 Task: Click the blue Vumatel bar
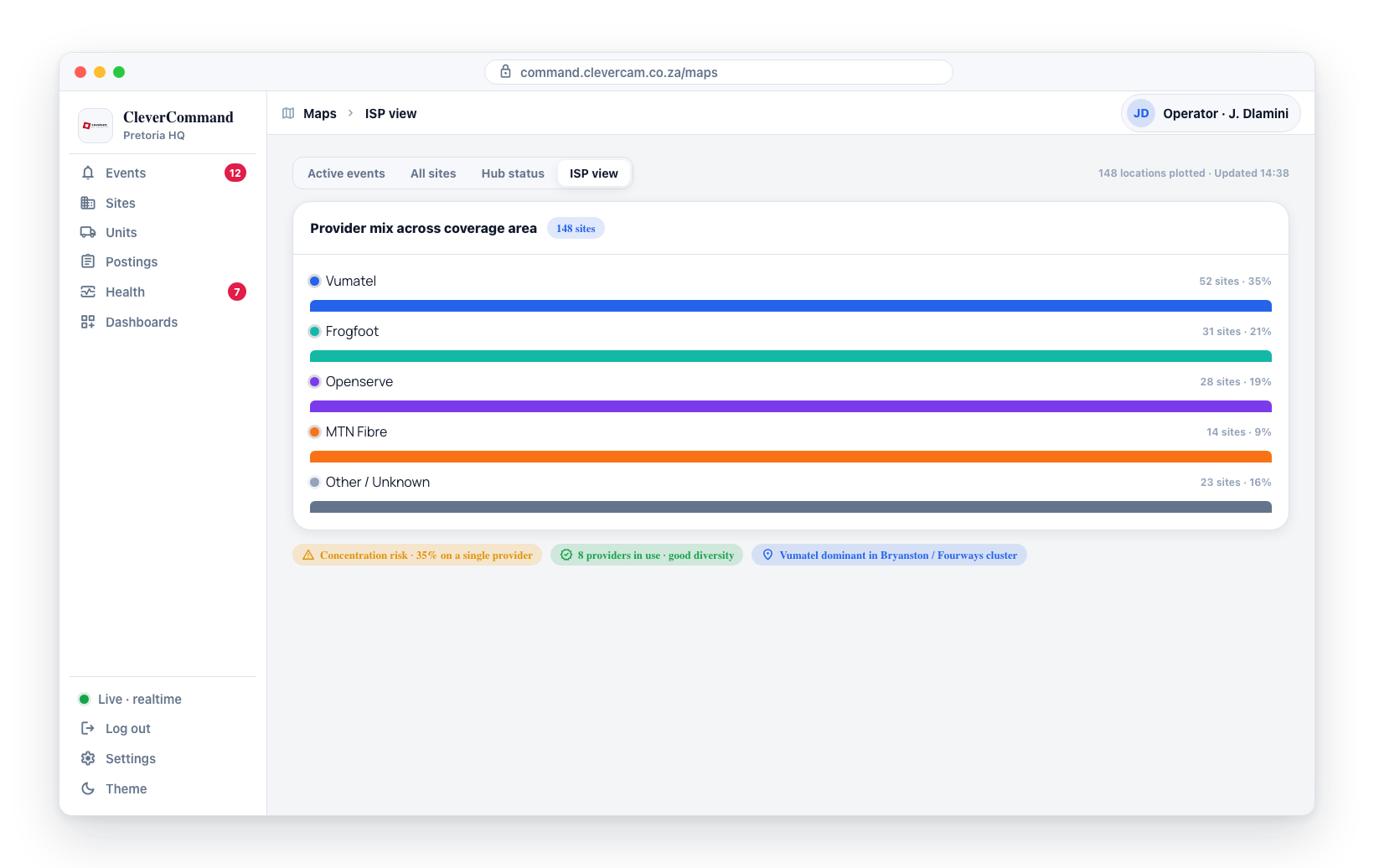(x=791, y=306)
